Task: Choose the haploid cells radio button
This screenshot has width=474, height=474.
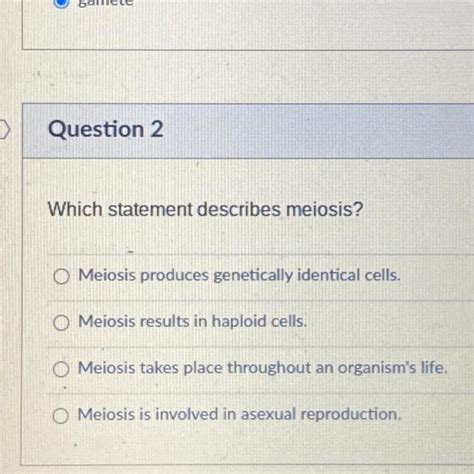Action: 61,323
